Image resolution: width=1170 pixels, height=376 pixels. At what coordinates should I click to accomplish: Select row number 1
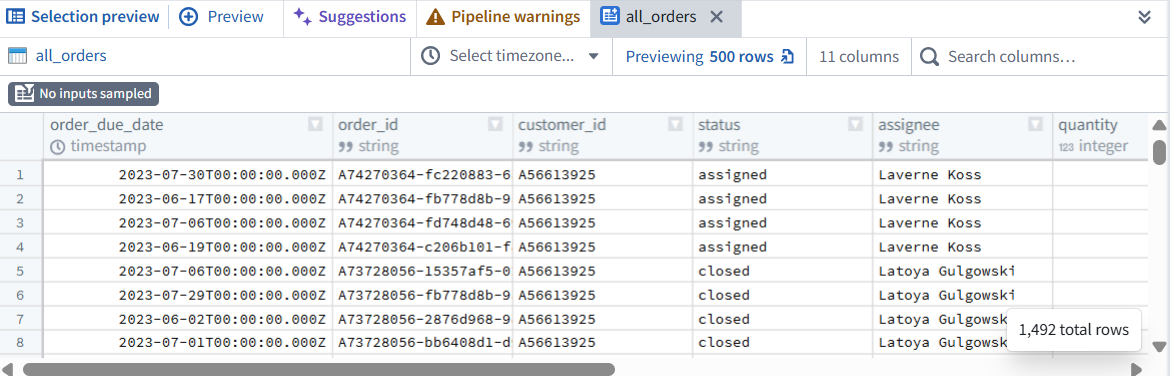21,175
